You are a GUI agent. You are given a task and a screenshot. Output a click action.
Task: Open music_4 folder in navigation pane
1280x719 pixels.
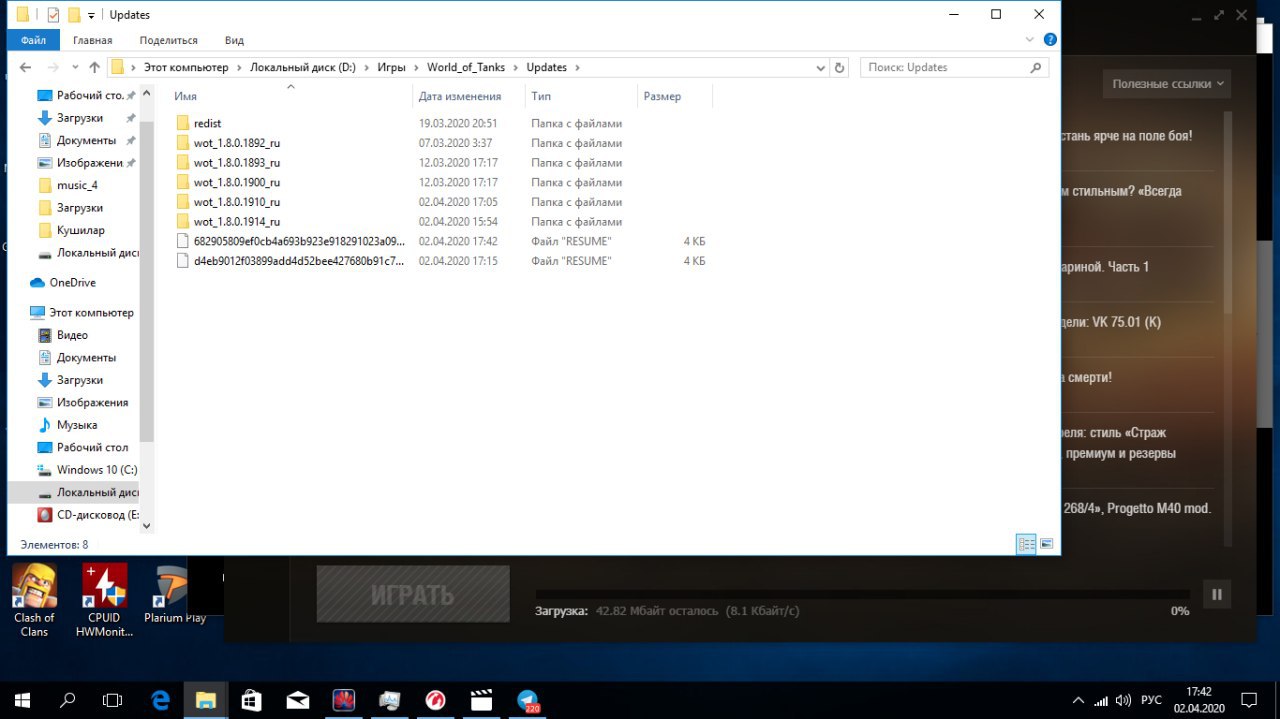77,185
